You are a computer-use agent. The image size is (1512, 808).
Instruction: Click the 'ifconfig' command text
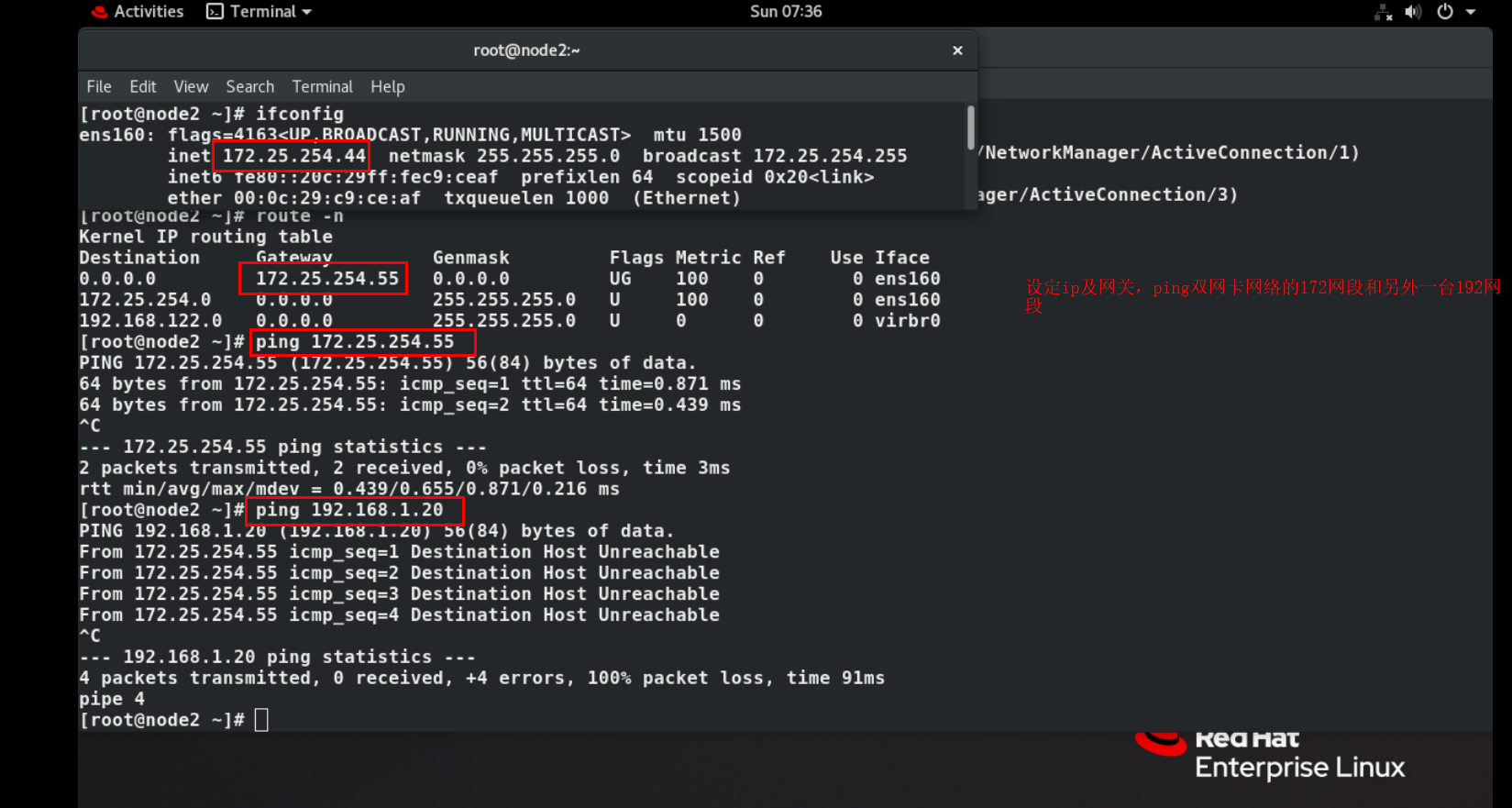[x=300, y=114]
